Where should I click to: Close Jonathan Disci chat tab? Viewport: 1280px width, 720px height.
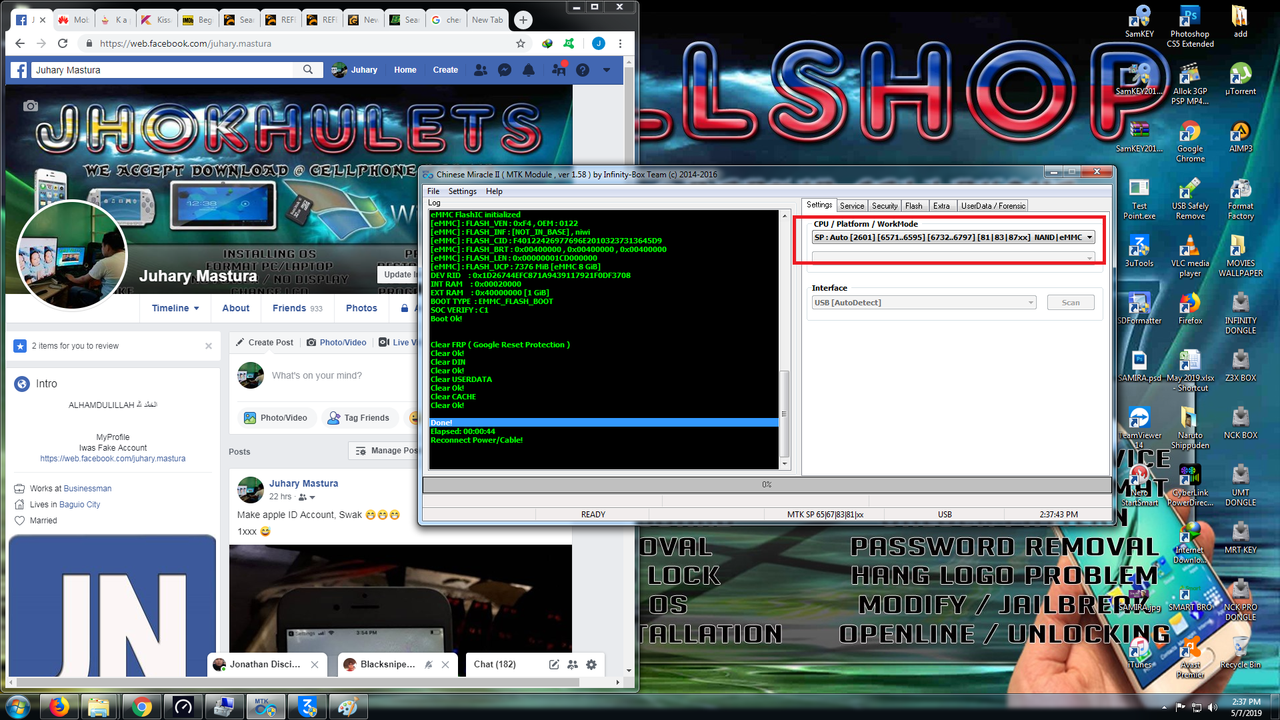315,664
